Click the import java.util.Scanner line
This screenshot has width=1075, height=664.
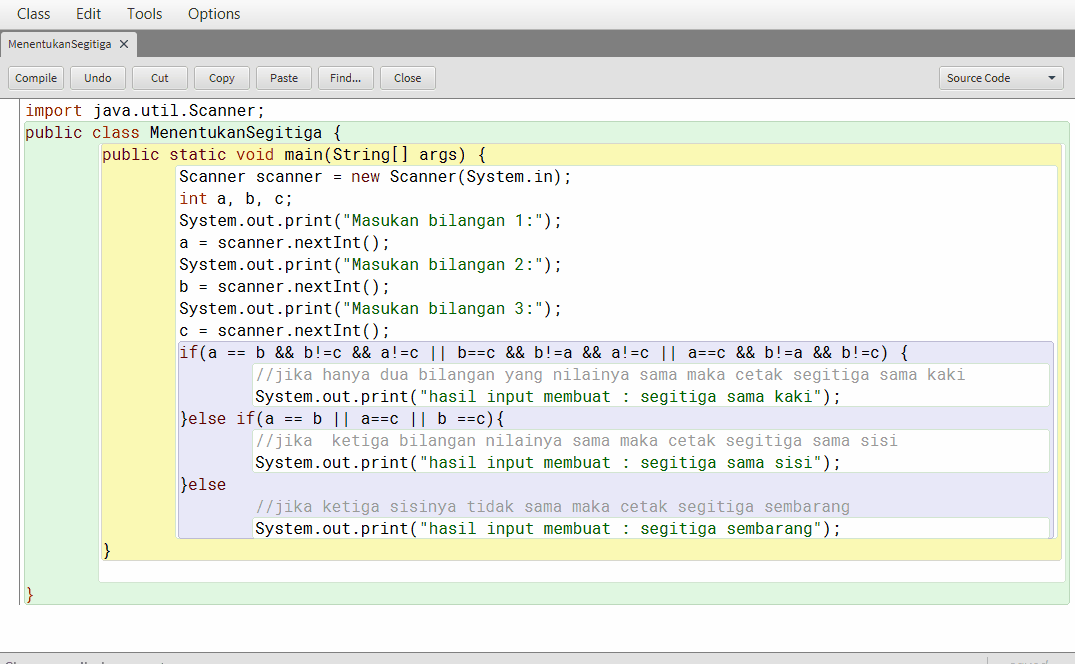click(145, 110)
